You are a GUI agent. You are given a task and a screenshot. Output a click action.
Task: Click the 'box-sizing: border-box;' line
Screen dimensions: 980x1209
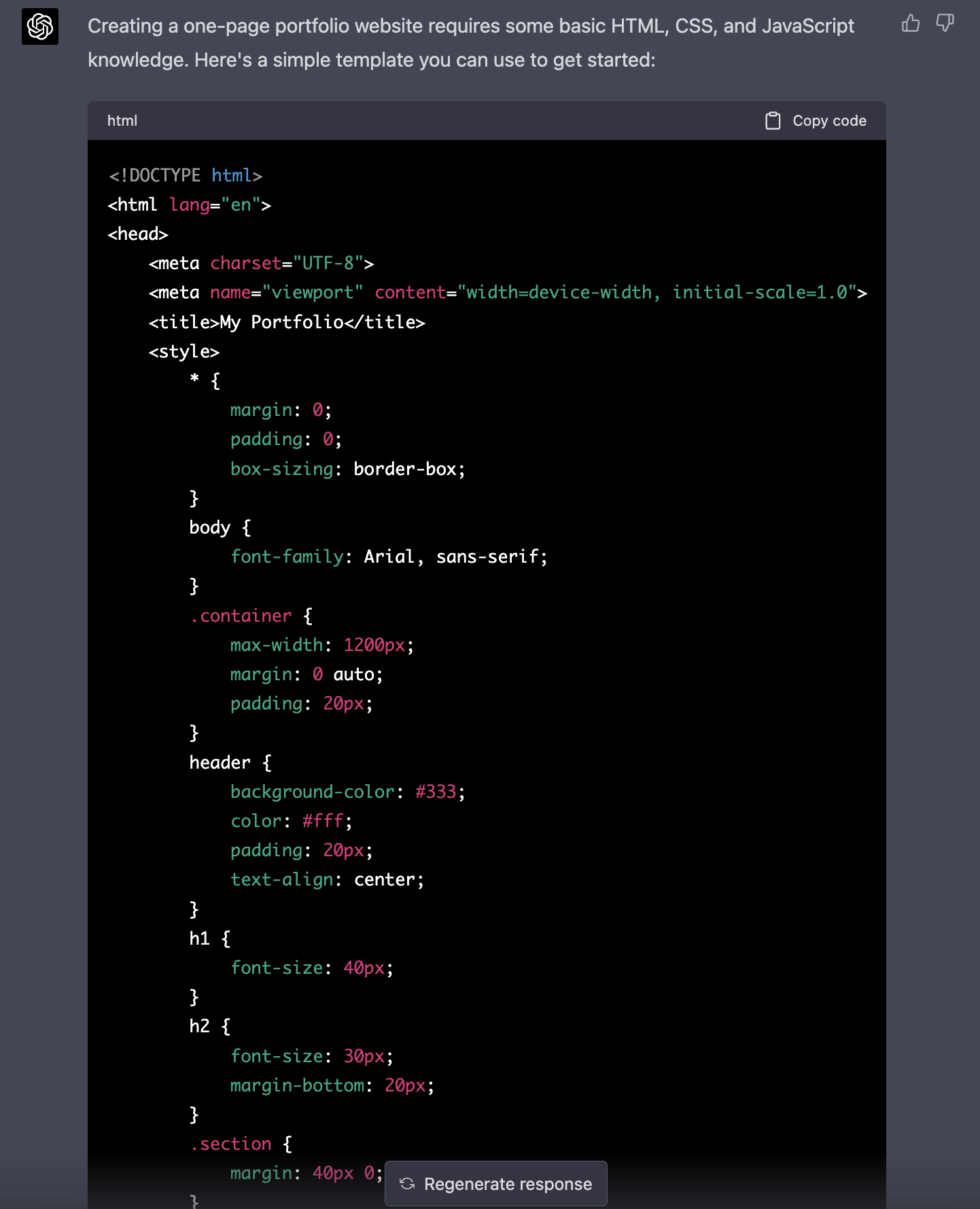[x=348, y=469]
